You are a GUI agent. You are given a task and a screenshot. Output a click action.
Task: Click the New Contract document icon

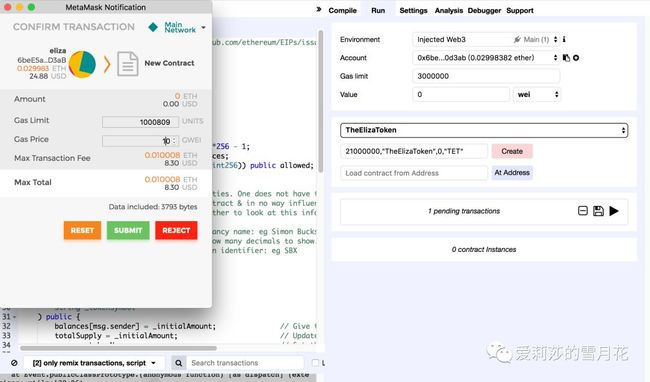[127, 64]
